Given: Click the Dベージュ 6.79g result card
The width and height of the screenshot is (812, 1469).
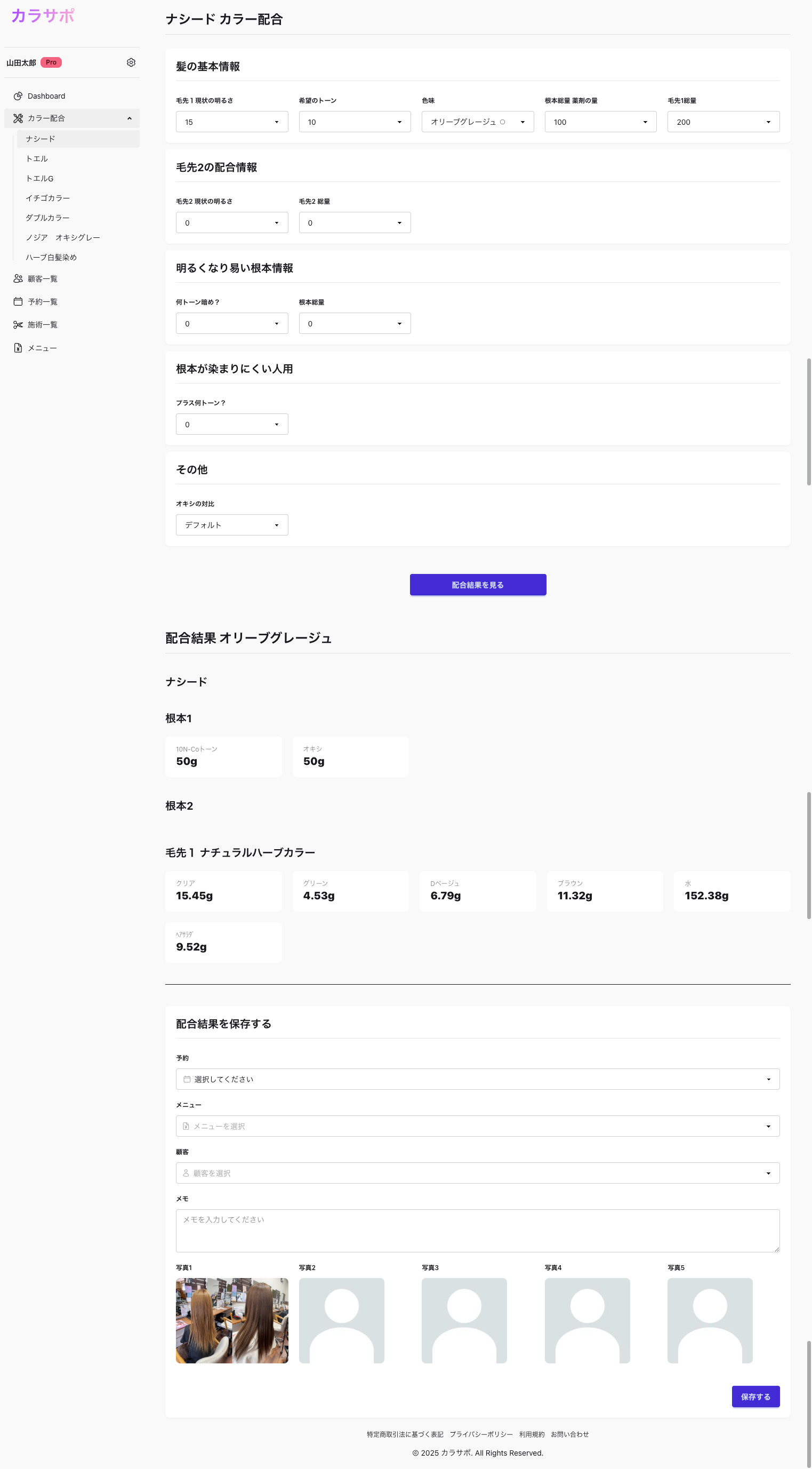Looking at the screenshot, I should tap(478, 891).
